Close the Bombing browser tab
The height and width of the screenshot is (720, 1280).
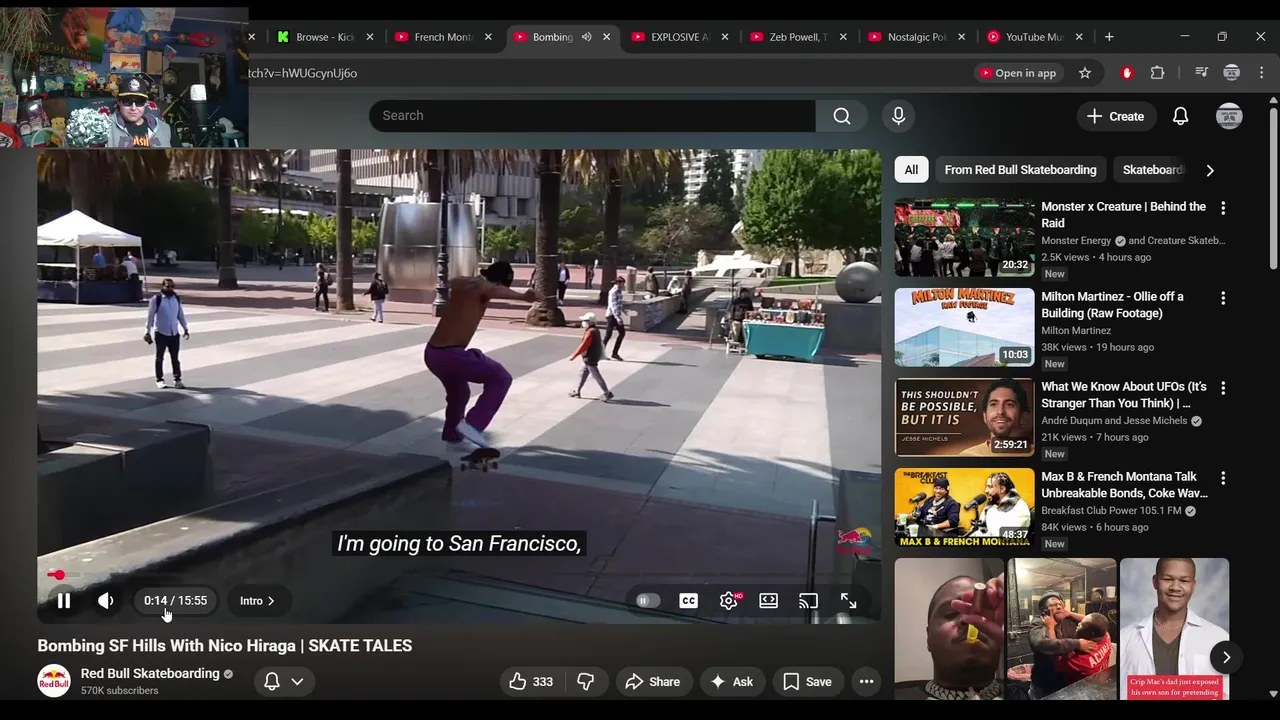606,37
